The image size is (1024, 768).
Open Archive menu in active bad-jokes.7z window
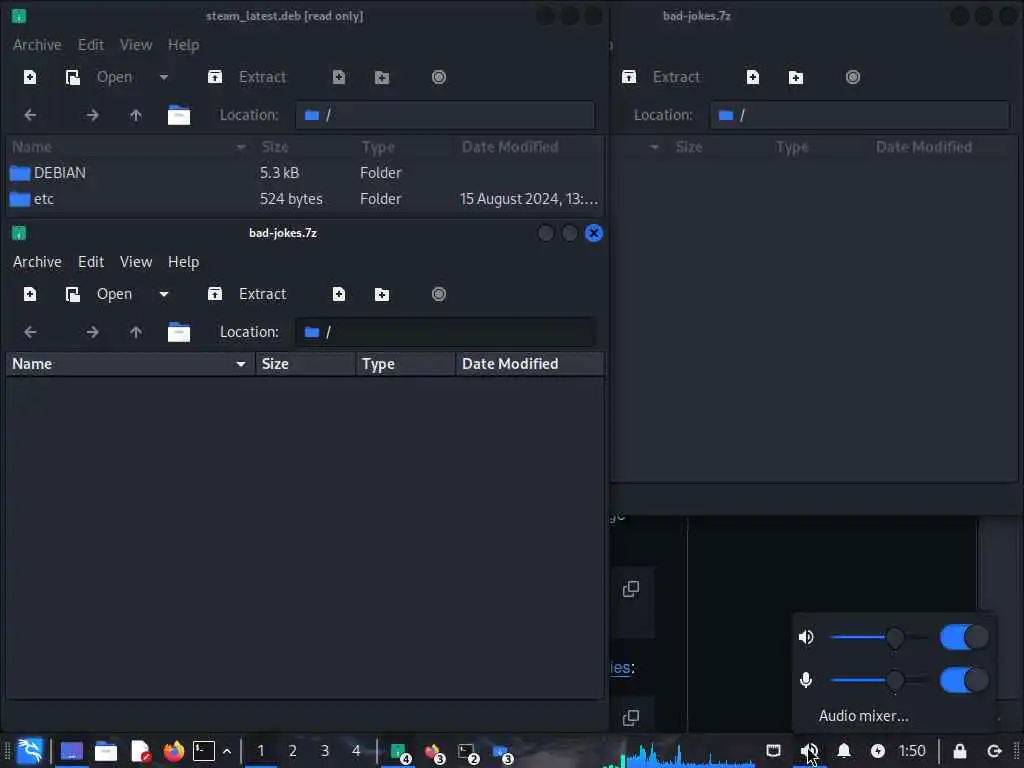click(37, 262)
